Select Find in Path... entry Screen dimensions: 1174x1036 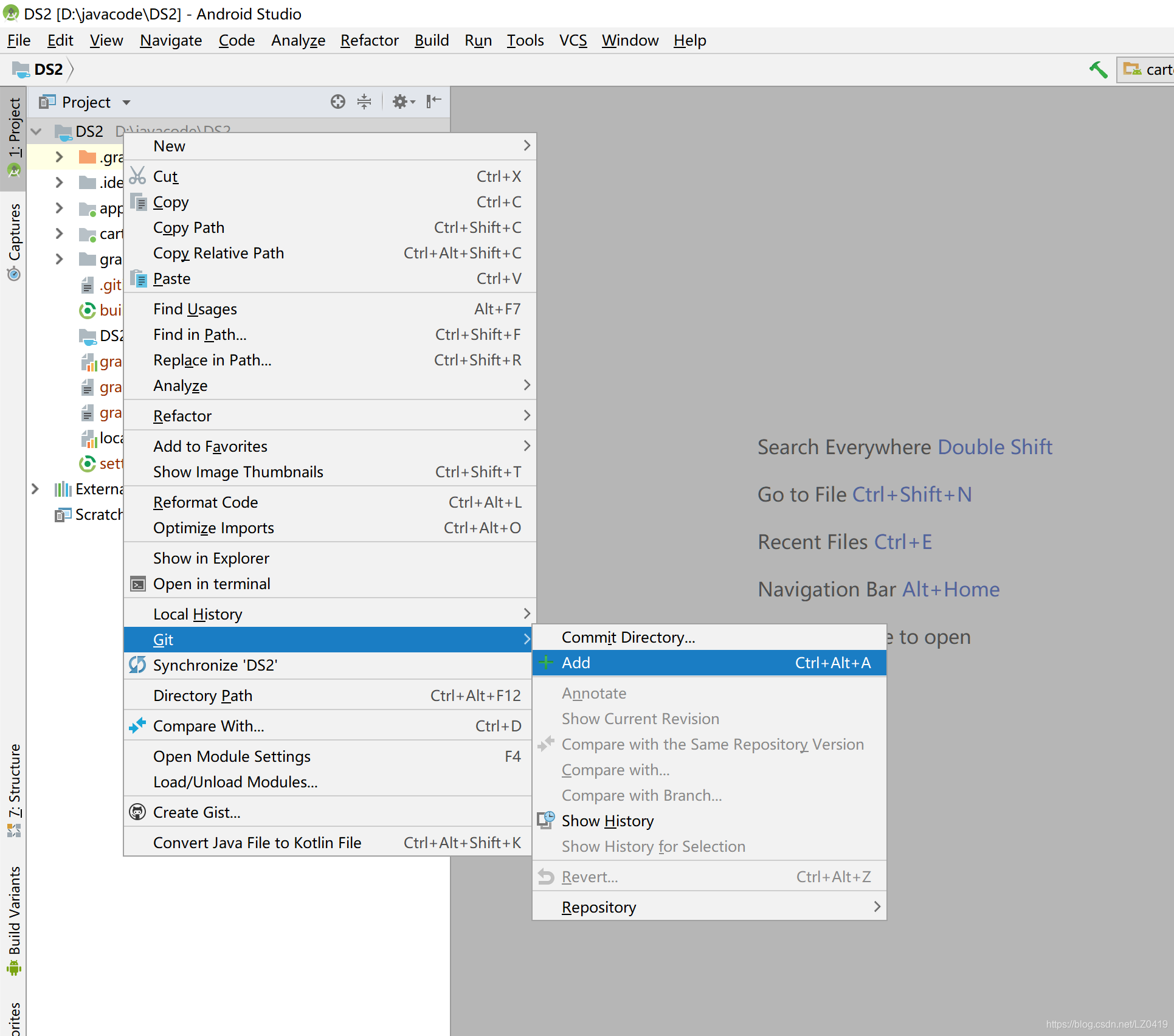click(330, 334)
